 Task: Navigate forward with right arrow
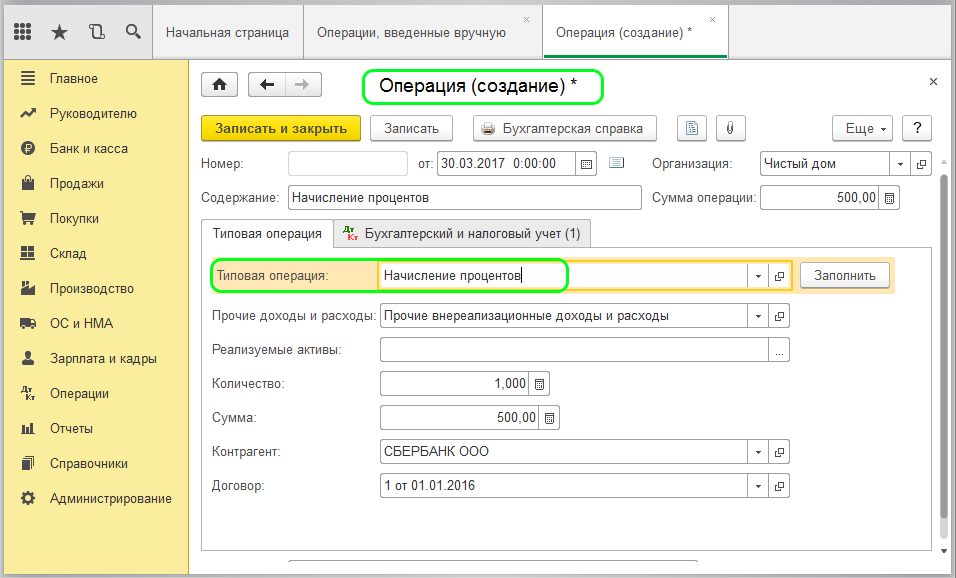302,85
